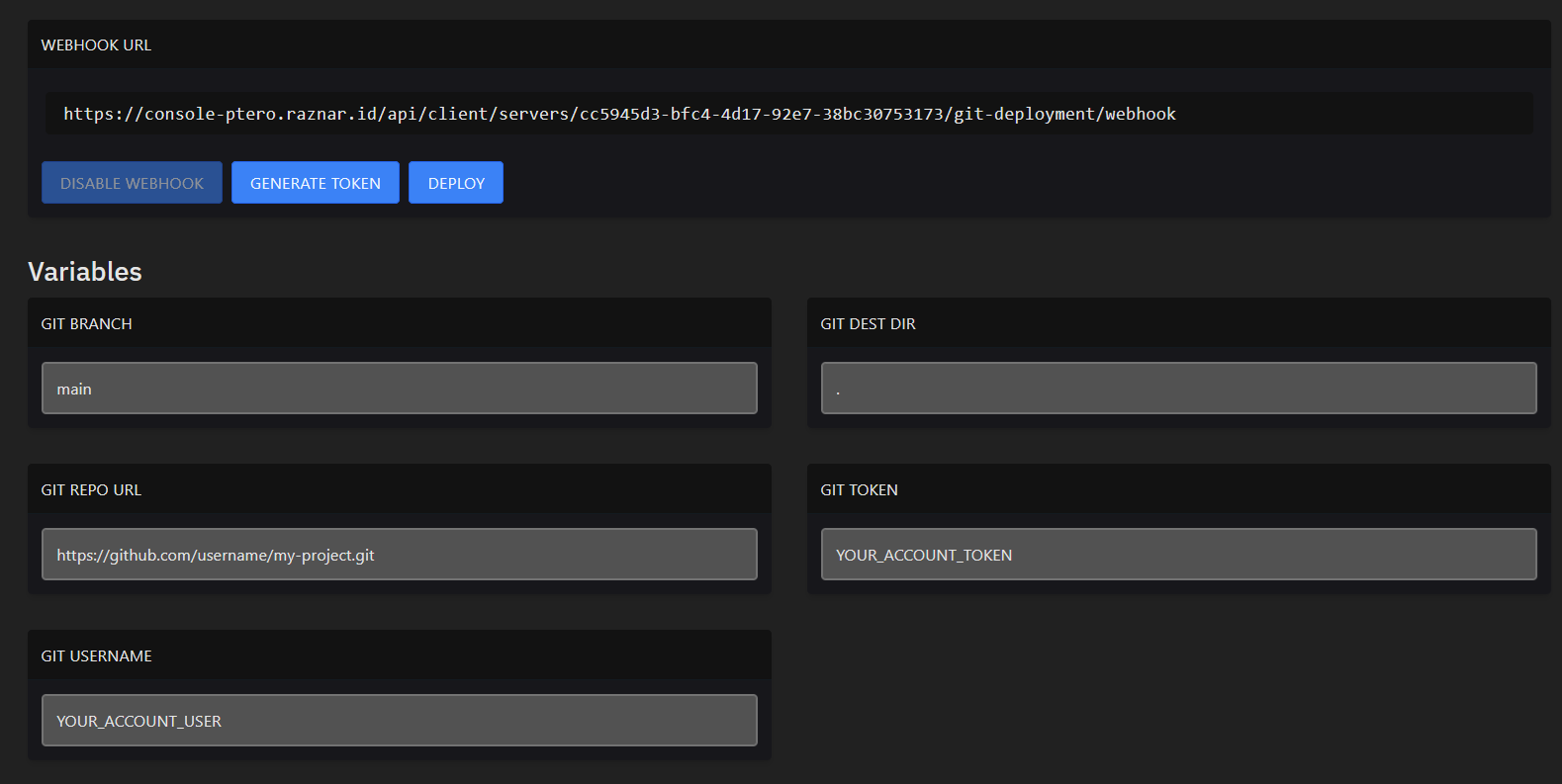This screenshot has height=784, width=1562.
Task: Select the GIT BRANCH label
Action: [86, 324]
